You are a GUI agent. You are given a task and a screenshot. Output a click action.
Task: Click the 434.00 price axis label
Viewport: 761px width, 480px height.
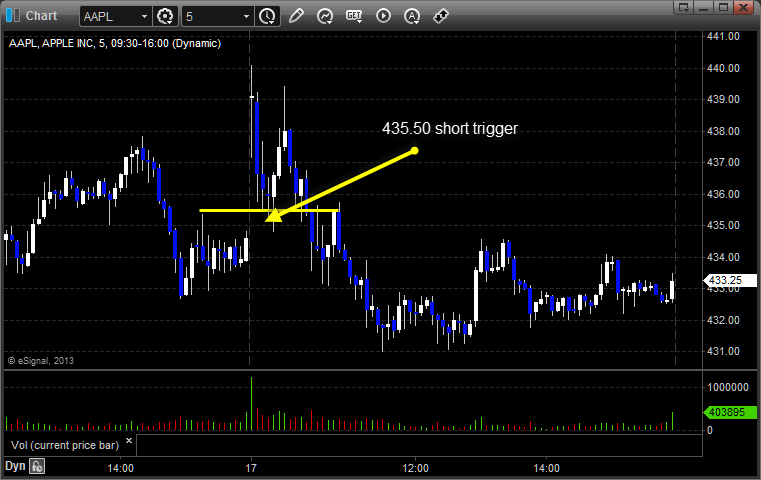(723, 257)
